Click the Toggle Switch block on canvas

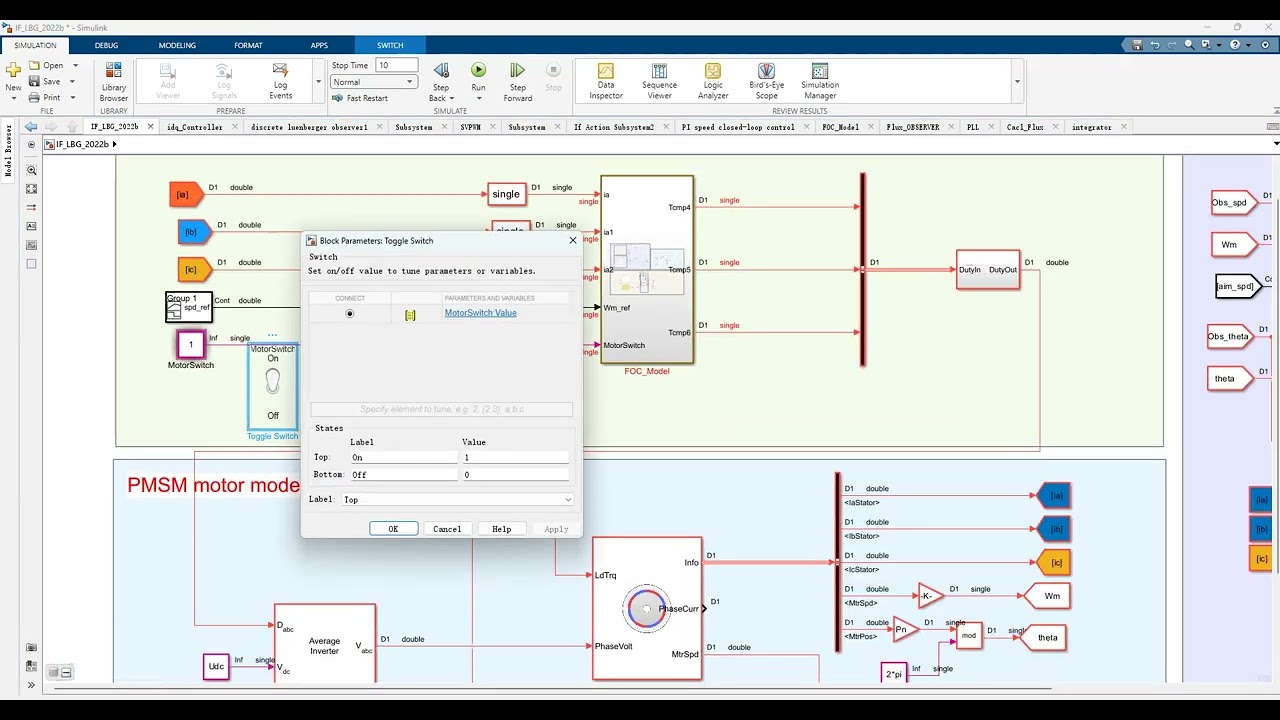[x=273, y=387]
